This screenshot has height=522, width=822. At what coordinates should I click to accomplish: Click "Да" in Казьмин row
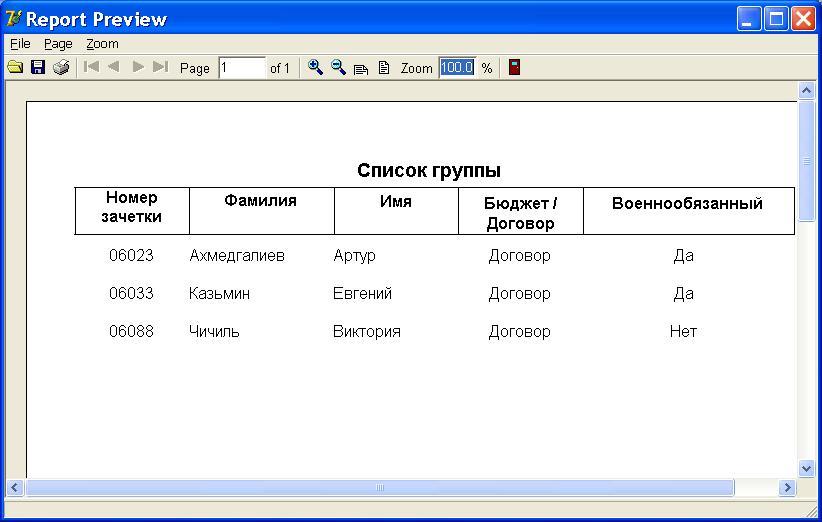(684, 293)
